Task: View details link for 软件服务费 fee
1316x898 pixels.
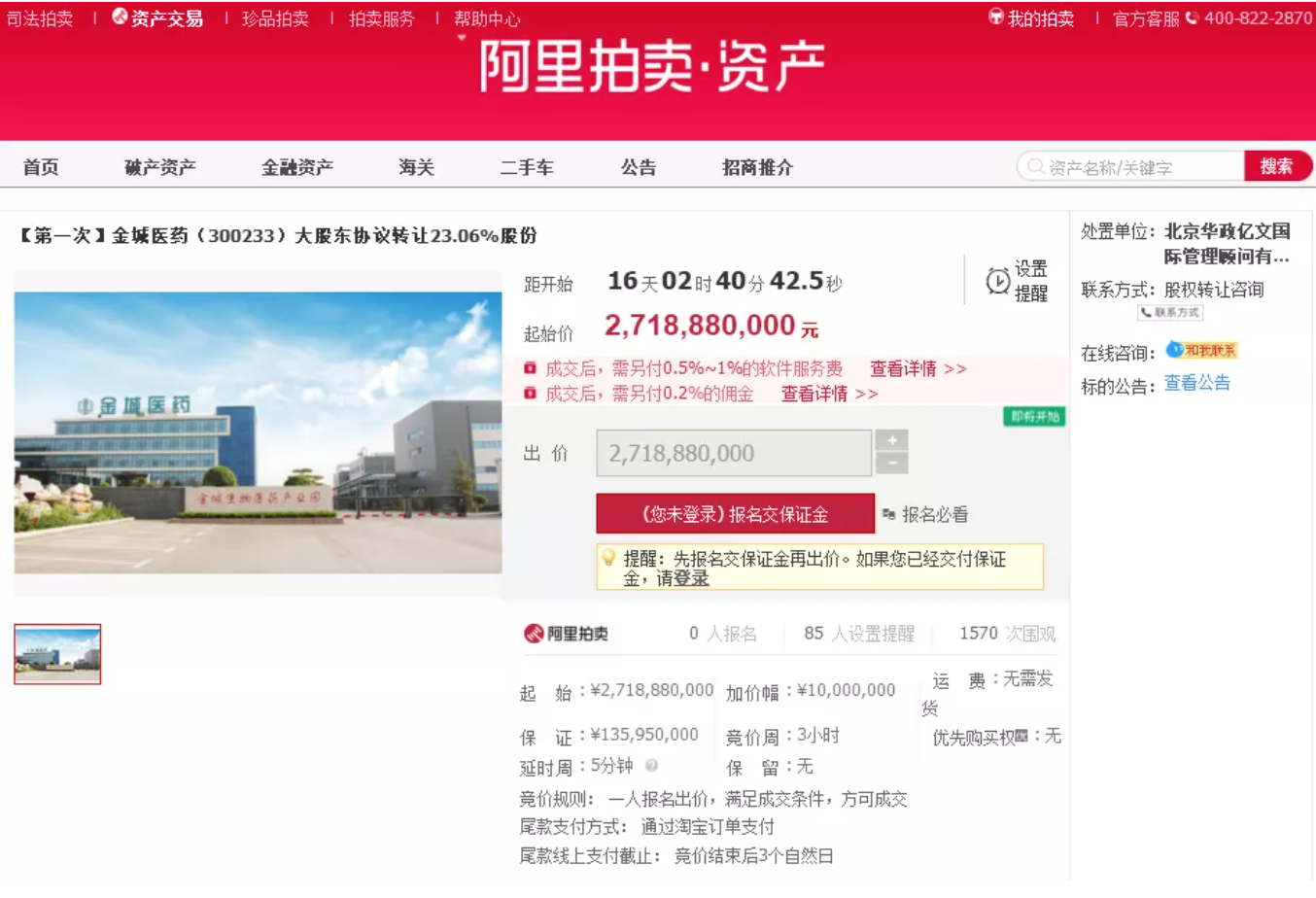Action: (918, 369)
